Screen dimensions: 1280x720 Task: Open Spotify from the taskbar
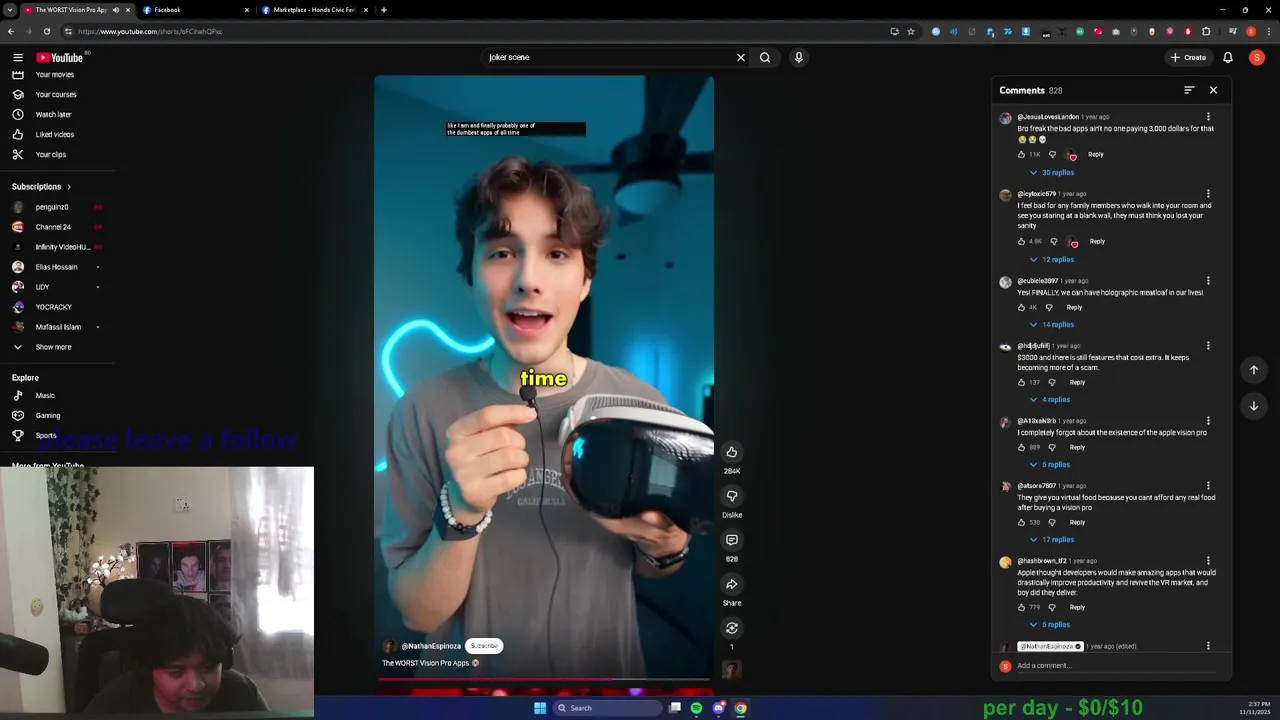(x=696, y=708)
